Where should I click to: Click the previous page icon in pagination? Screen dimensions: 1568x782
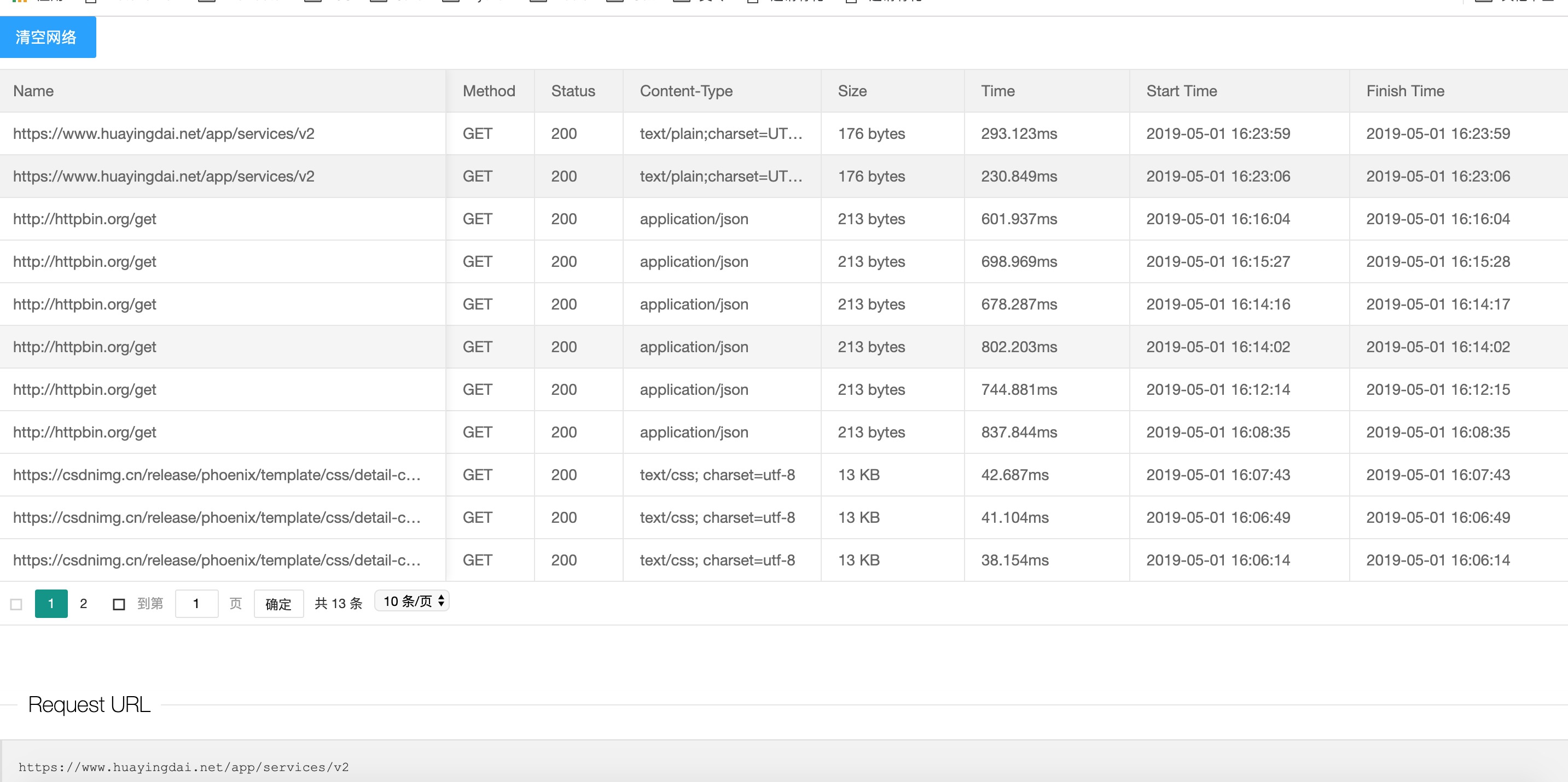[16, 604]
